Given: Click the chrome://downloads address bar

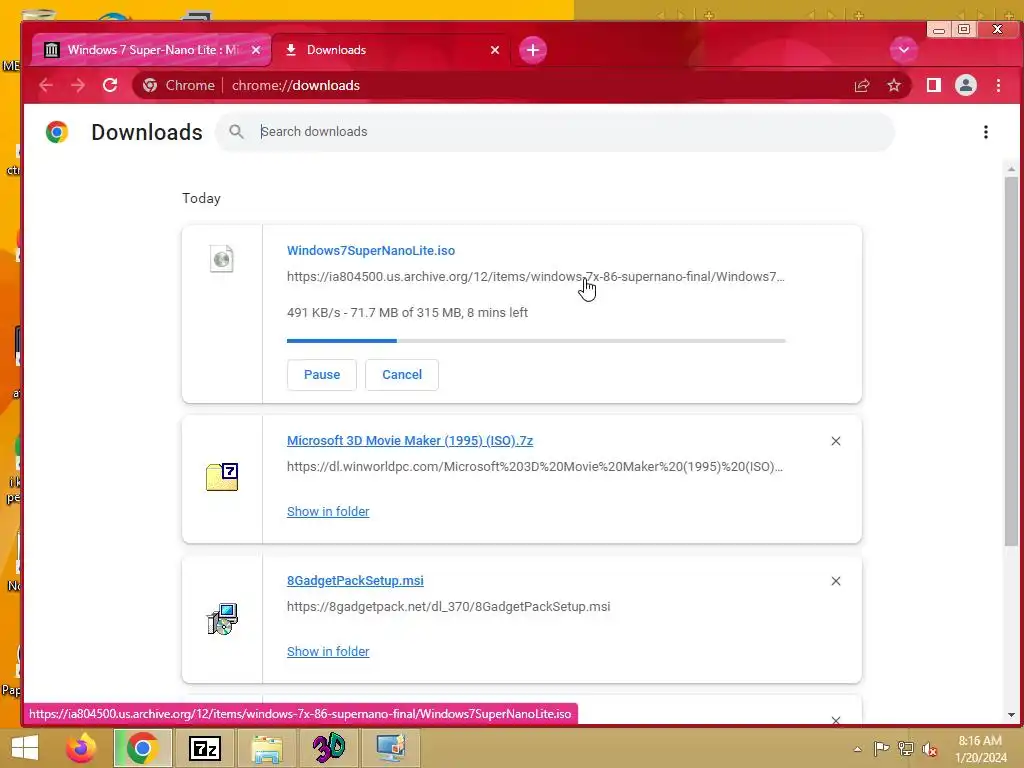Looking at the screenshot, I should [522, 85].
